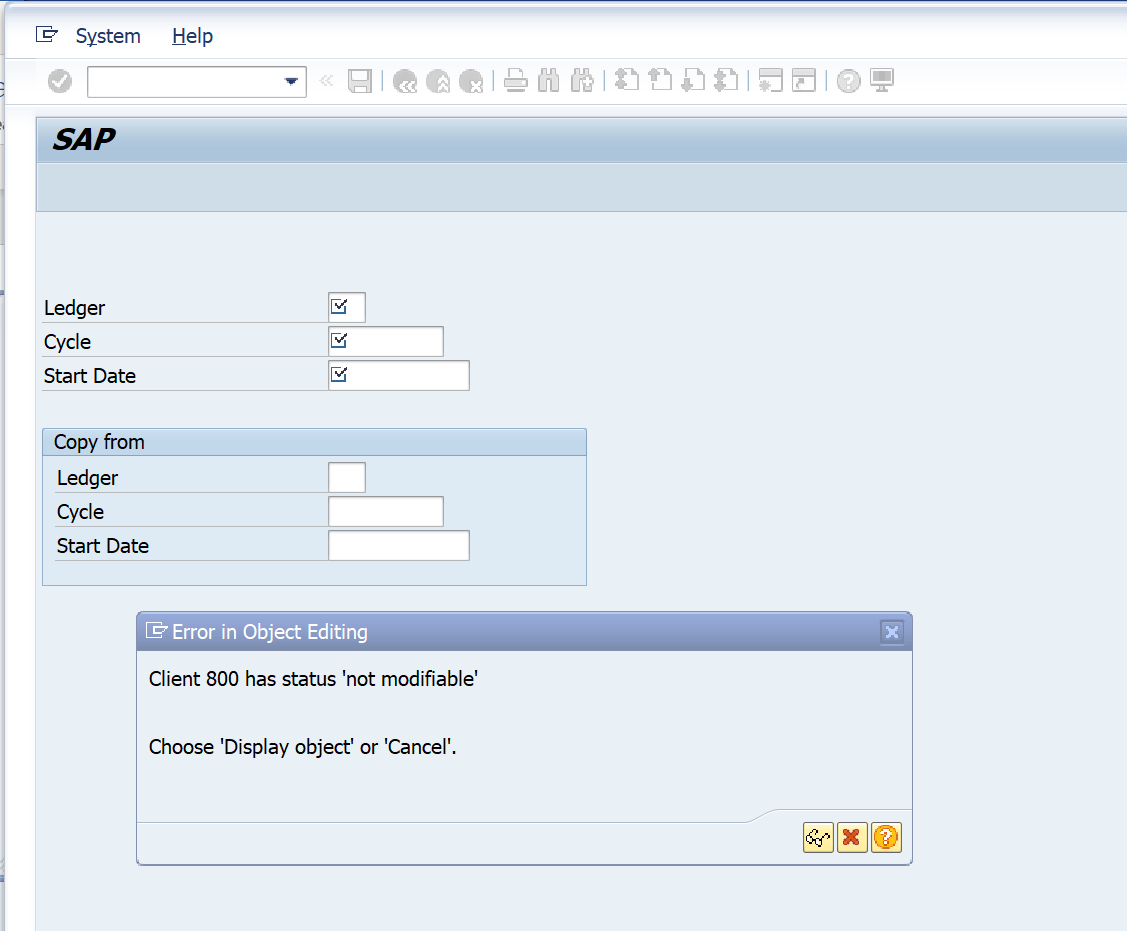Close the Error in Object Editing dialog

point(892,632)
